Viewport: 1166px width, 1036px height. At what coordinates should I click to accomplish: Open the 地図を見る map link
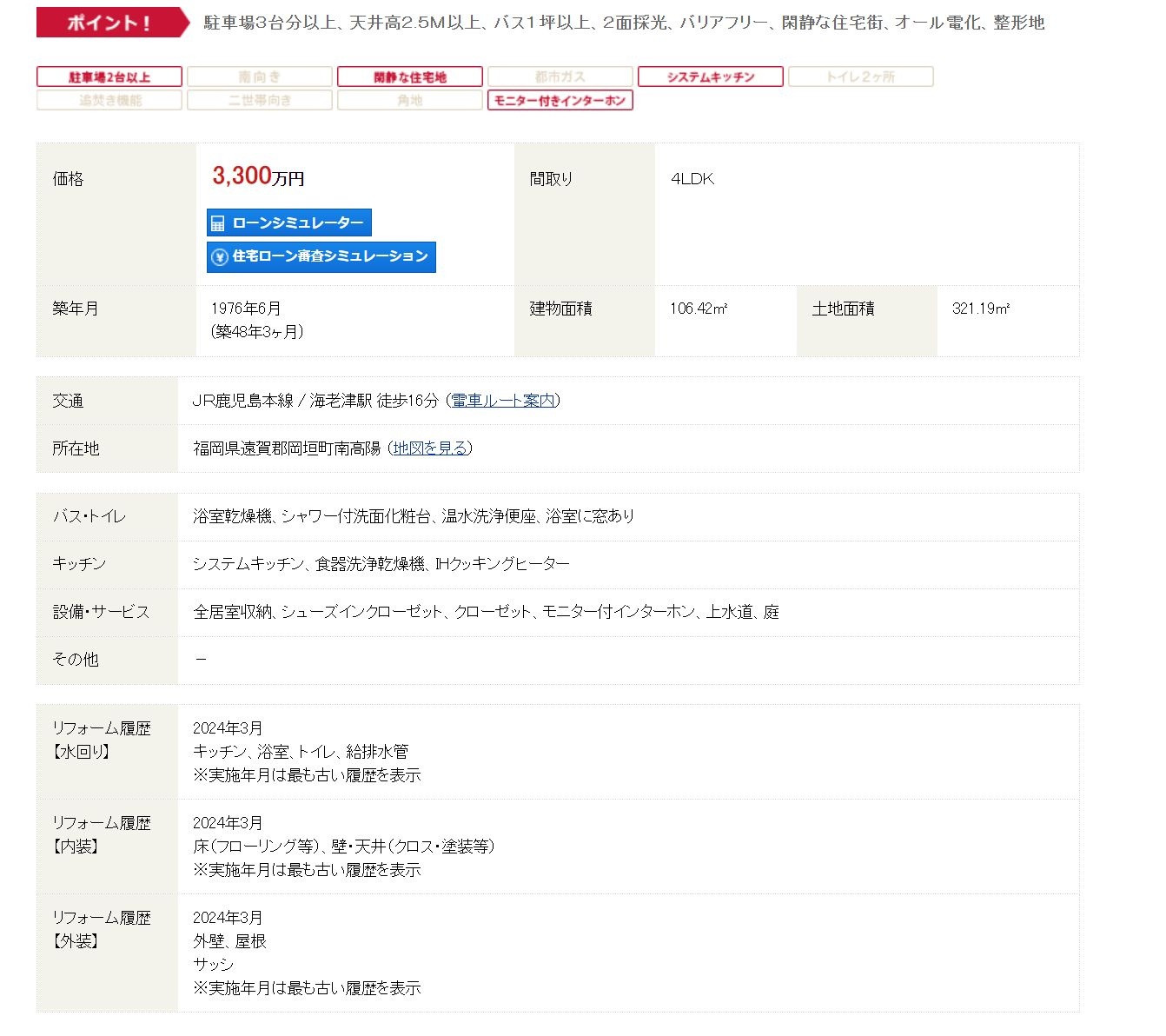click(x=430, y=448)
